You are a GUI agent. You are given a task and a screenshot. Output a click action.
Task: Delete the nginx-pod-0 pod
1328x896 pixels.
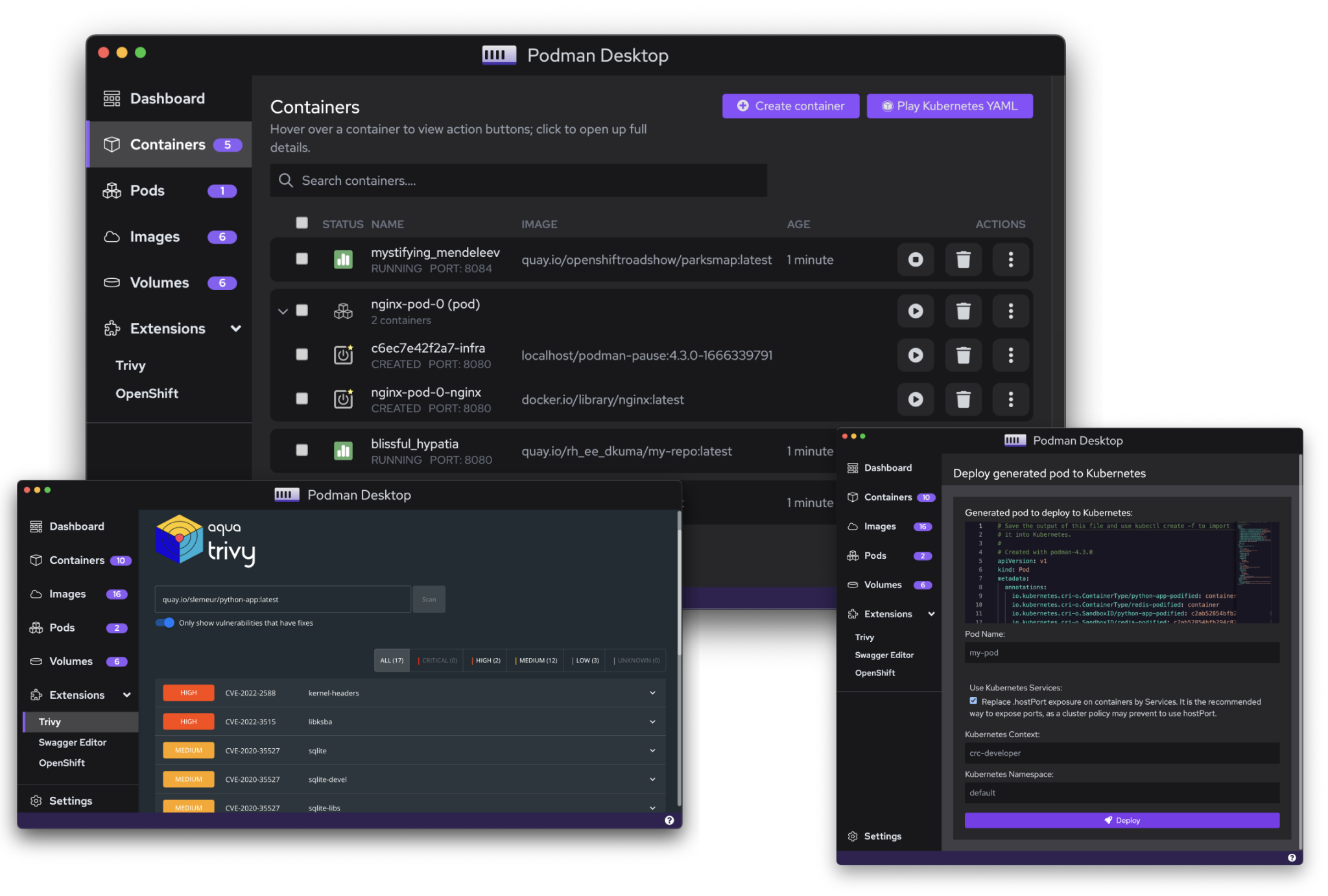(x=963, y=311)
